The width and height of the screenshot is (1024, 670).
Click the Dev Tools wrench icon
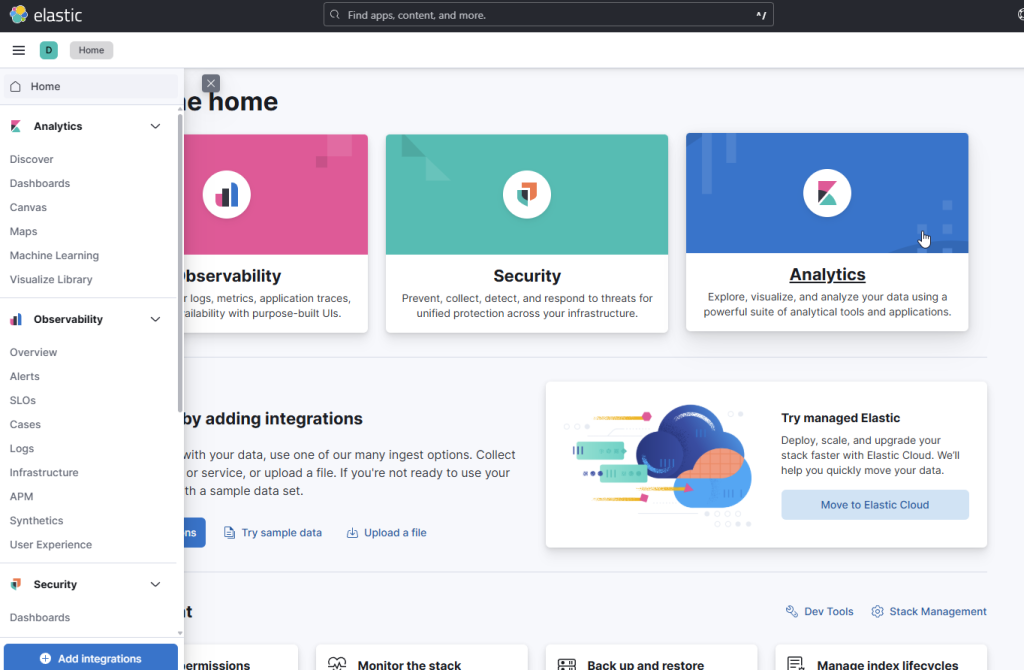click(x=792, y=611)
